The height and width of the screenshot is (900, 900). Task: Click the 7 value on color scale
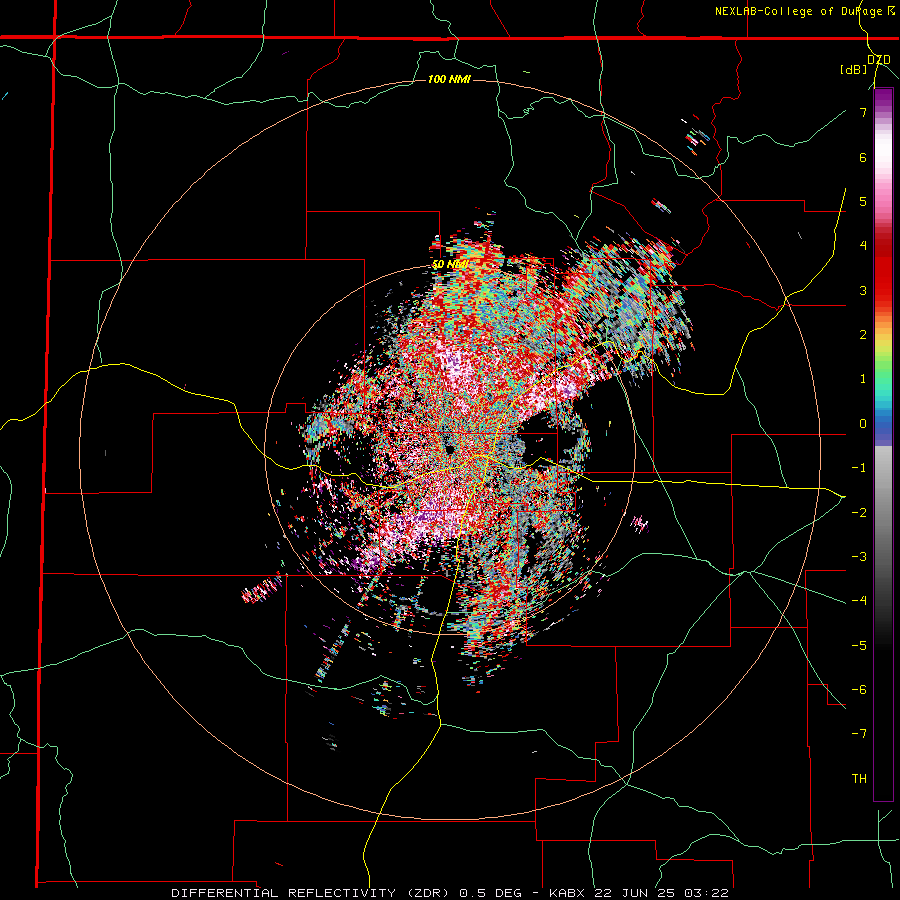[863, 112]
